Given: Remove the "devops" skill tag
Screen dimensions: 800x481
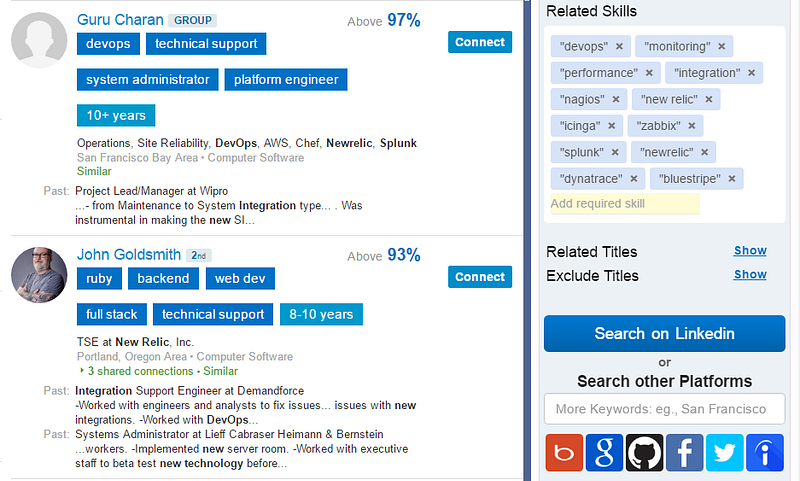Looking at the screenshot, I should click(619, 46).
